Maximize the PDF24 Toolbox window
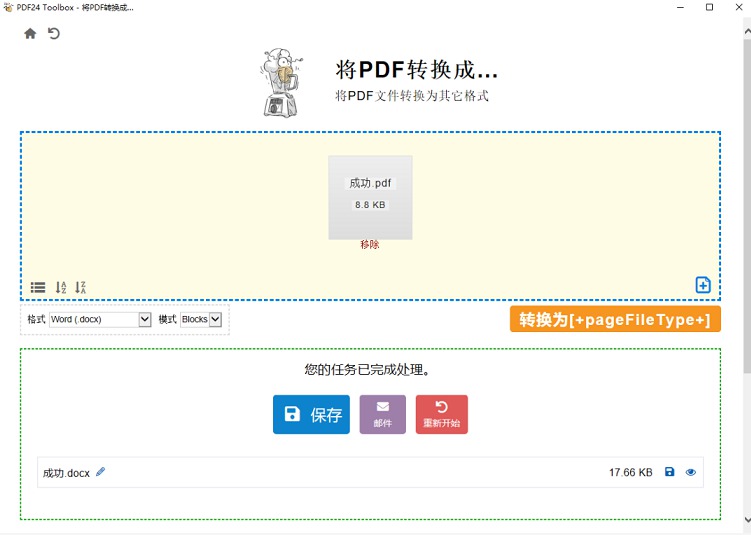 pyautogui.click(x=709, y=7)
